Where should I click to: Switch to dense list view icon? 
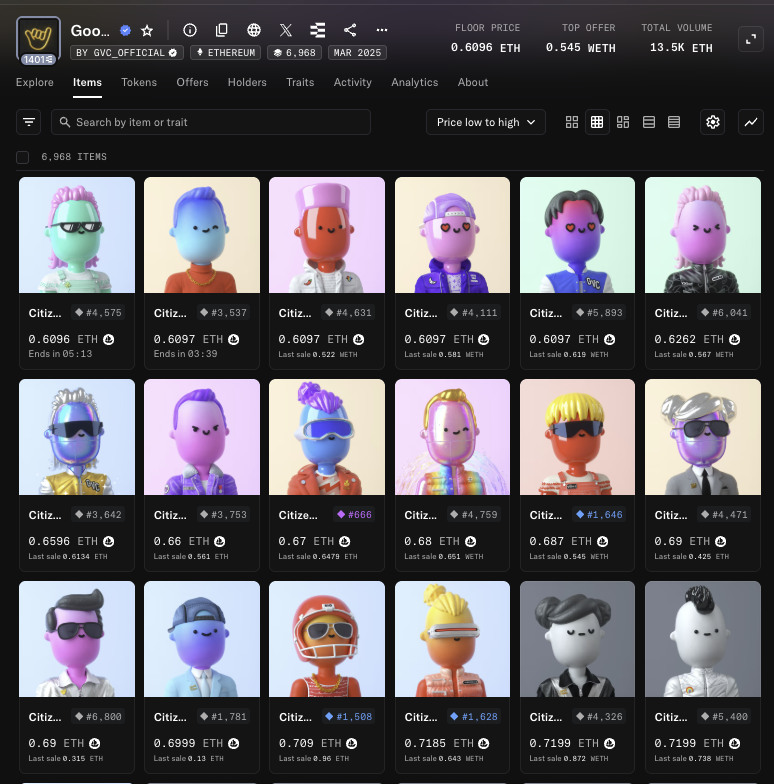674,122
